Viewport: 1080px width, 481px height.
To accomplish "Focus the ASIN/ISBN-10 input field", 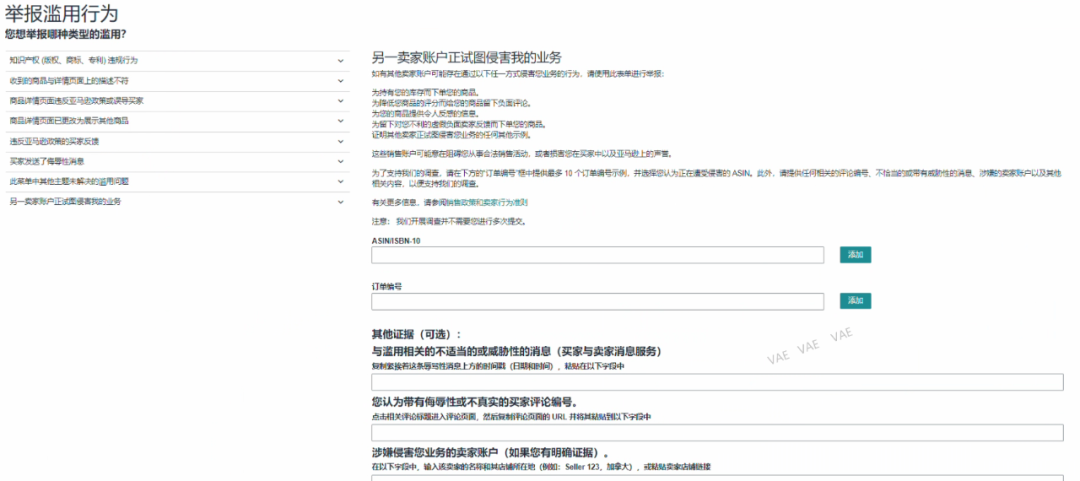I will (x=598, y=255).
